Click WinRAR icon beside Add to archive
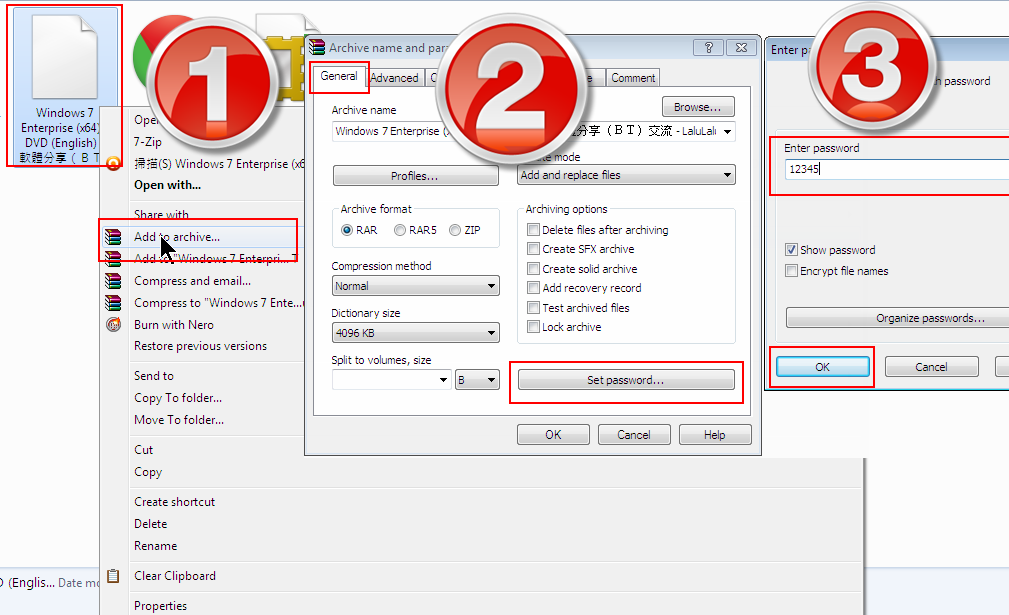 (113, 237)
